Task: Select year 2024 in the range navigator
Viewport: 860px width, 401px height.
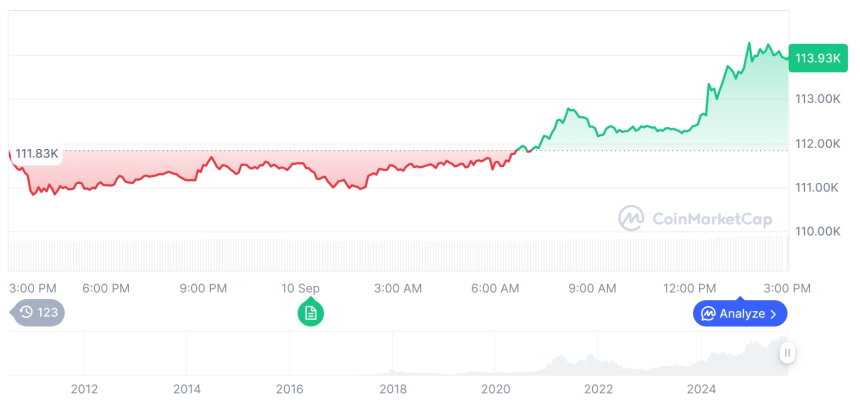Action: pyautogui.click(x=701, y=388)
